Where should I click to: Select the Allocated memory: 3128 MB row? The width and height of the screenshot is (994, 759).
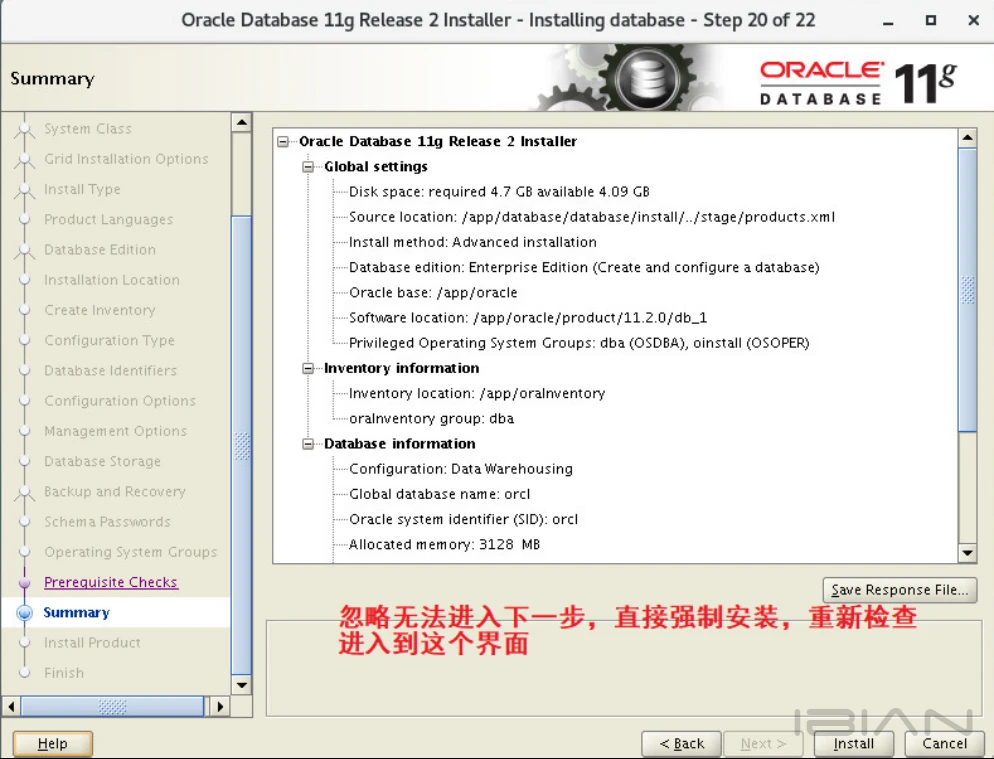(x=444, y=545)
